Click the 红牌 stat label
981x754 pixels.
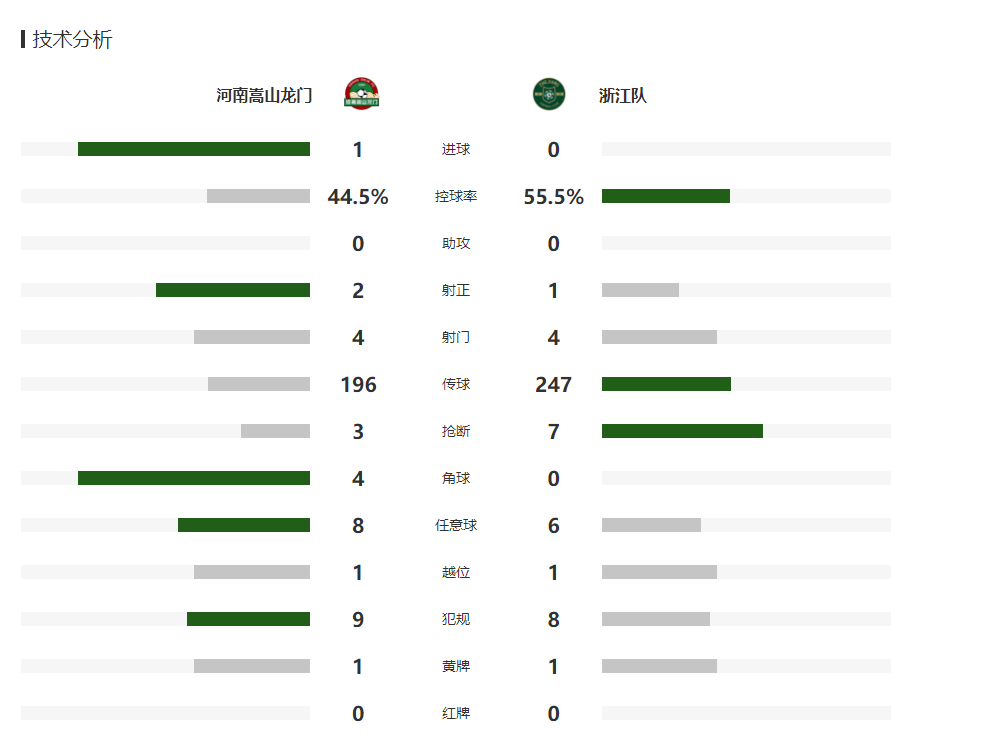click(x=456, y=713)
